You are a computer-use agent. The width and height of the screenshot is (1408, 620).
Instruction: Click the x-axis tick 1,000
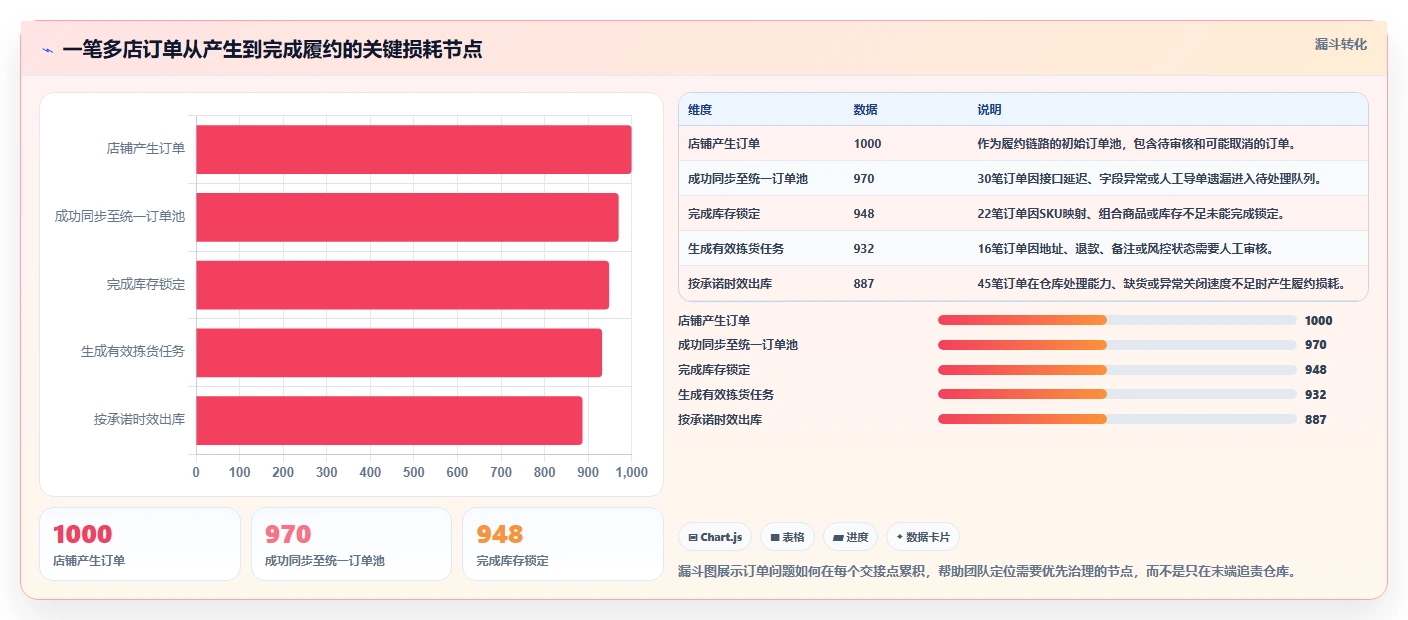(x=631, y=473)
